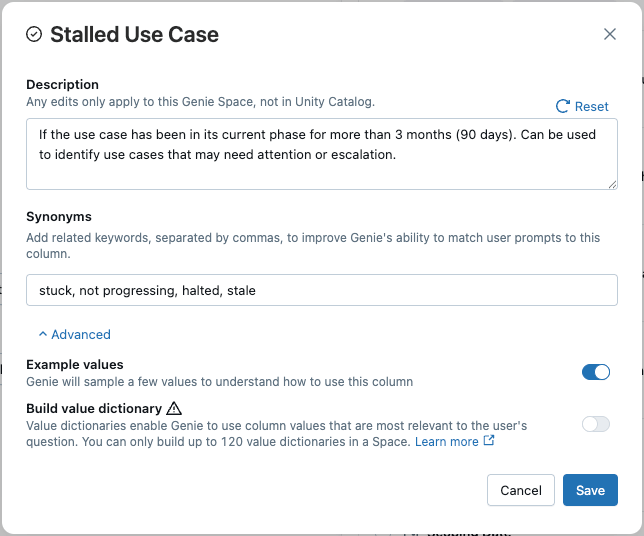Click the Description text area resize handle
The image size is (644, 536).
point(612,184)
